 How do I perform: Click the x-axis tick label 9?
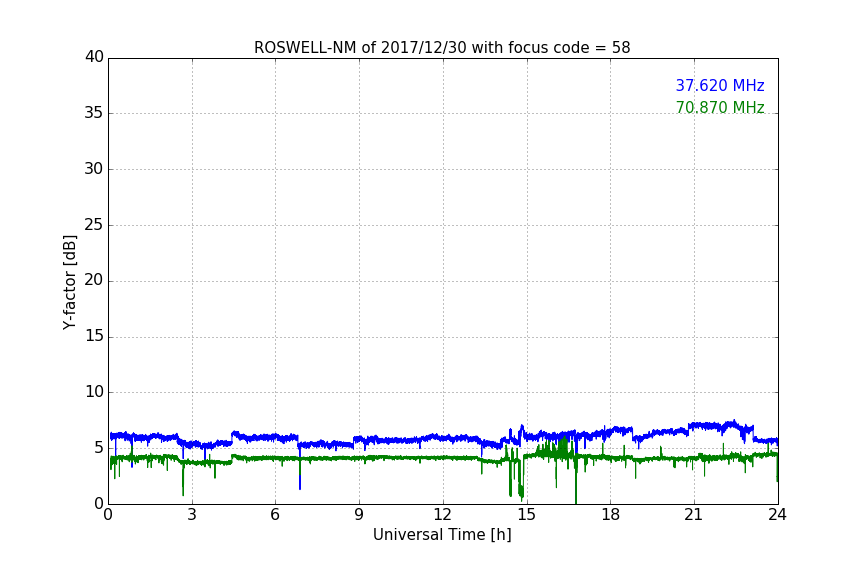[x=359, y=515]
